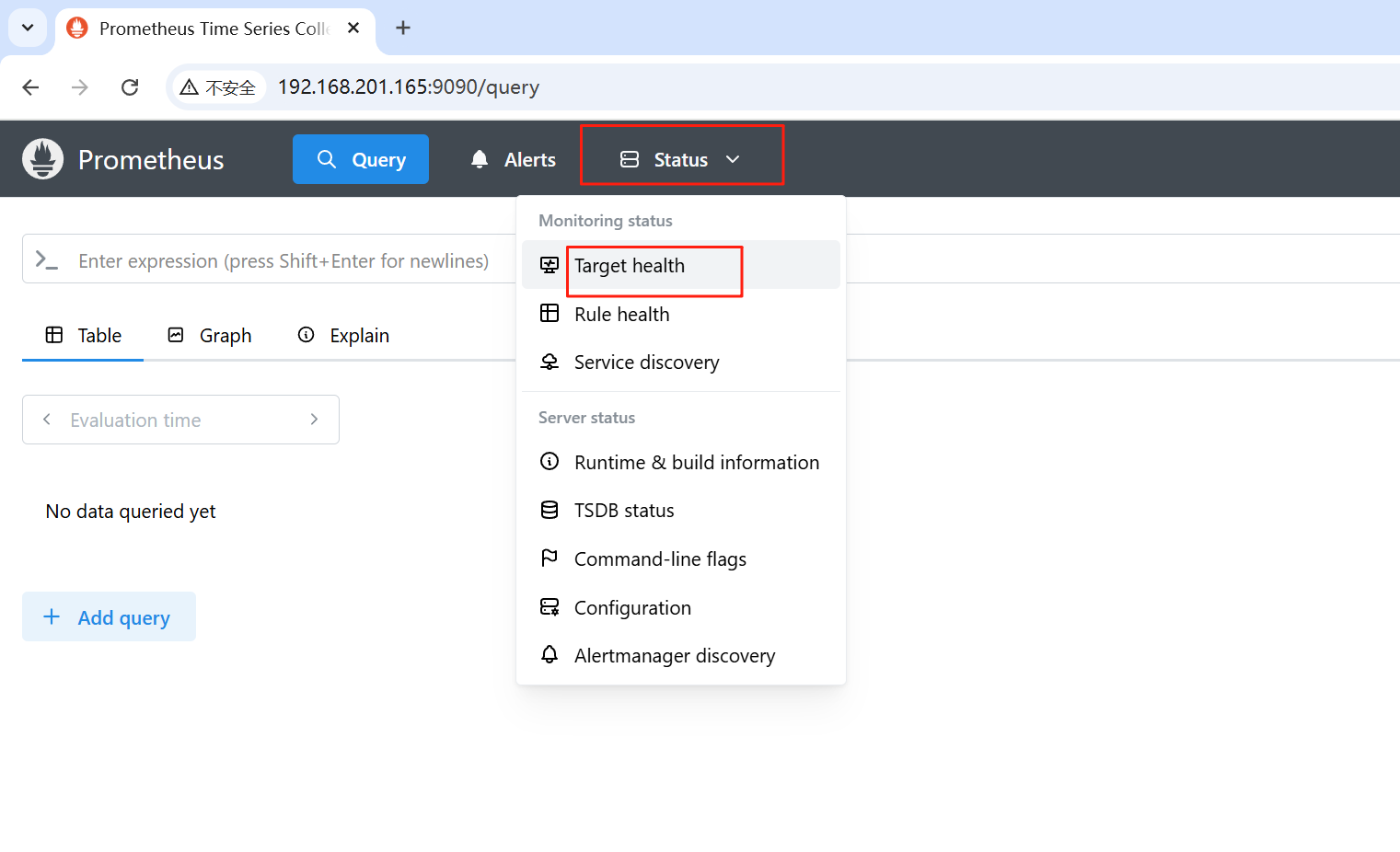This screenshot has width=1400, height=852.
Task: Click the Runtime info circle icon
Action: pos(550,461)
